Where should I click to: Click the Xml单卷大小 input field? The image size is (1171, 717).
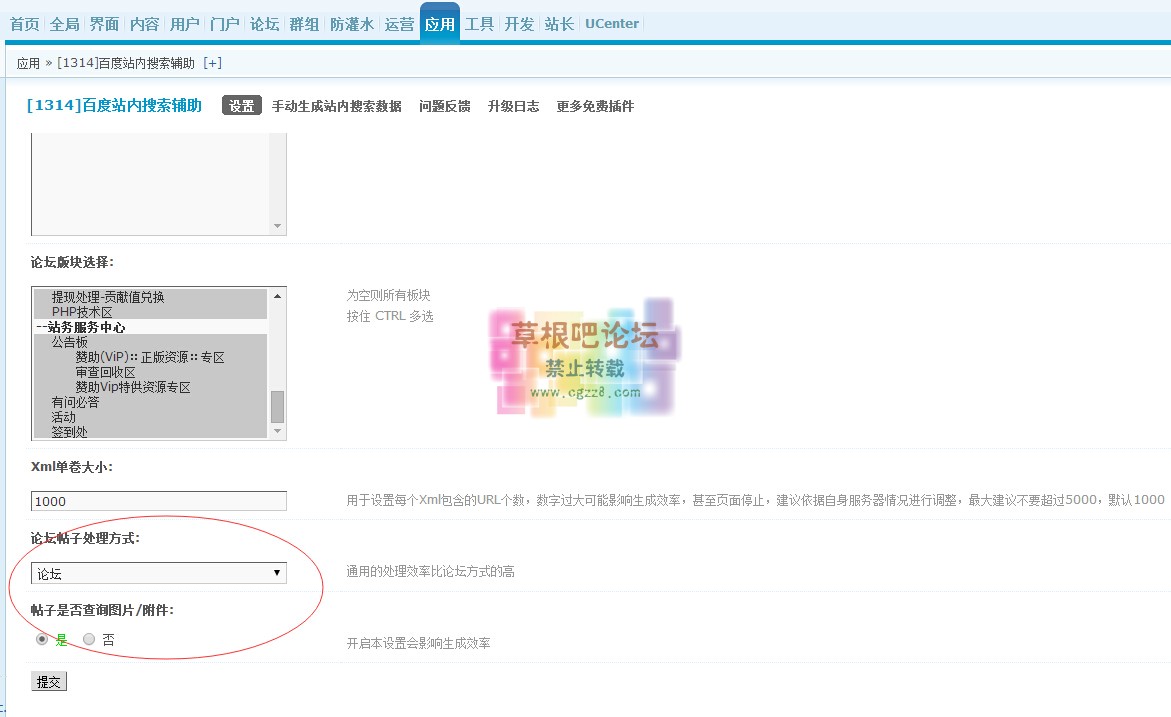(x=157, y=500)
